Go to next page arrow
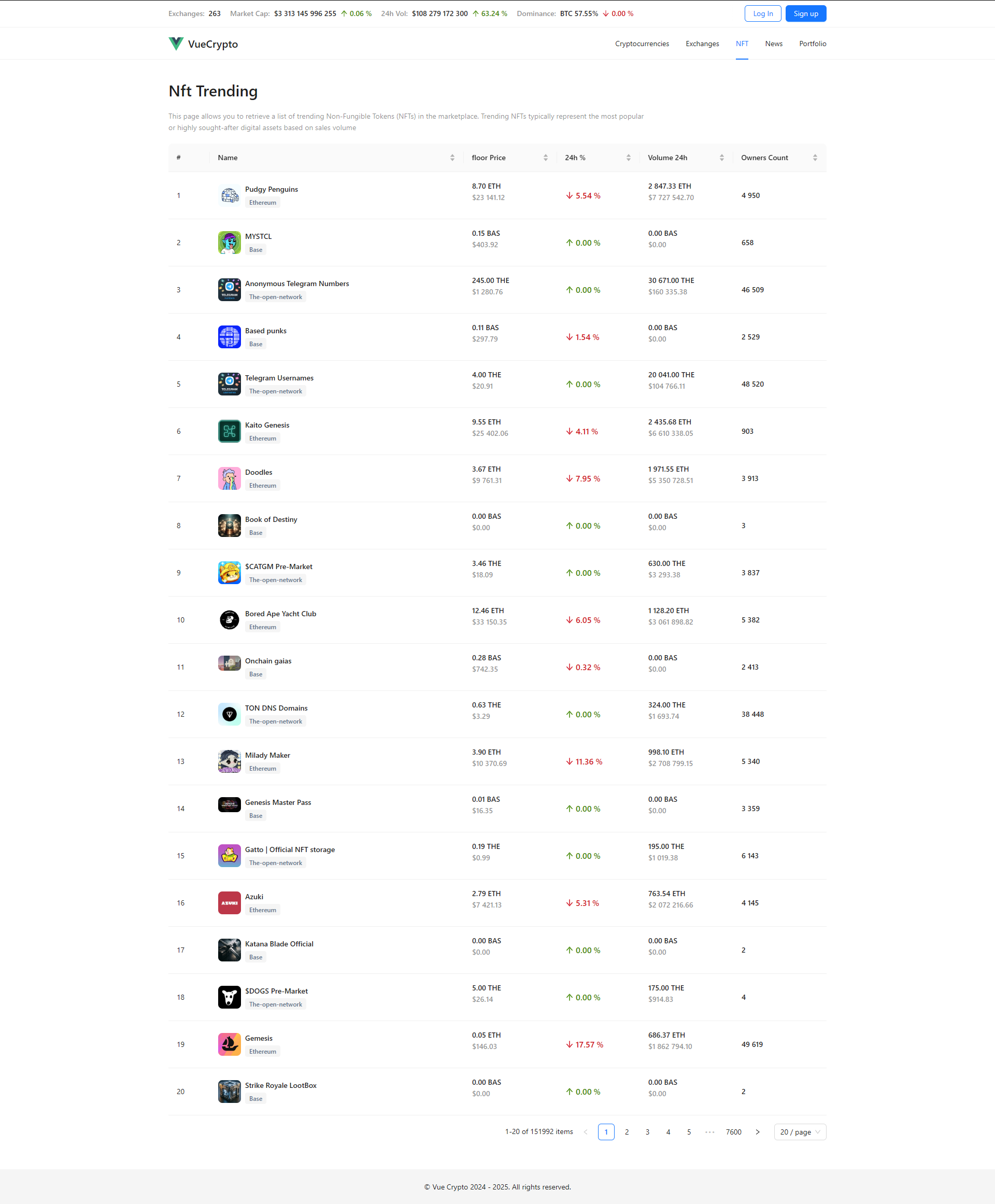The height and width of the screenshot is (1204, 995). [x=757, y=1132]
